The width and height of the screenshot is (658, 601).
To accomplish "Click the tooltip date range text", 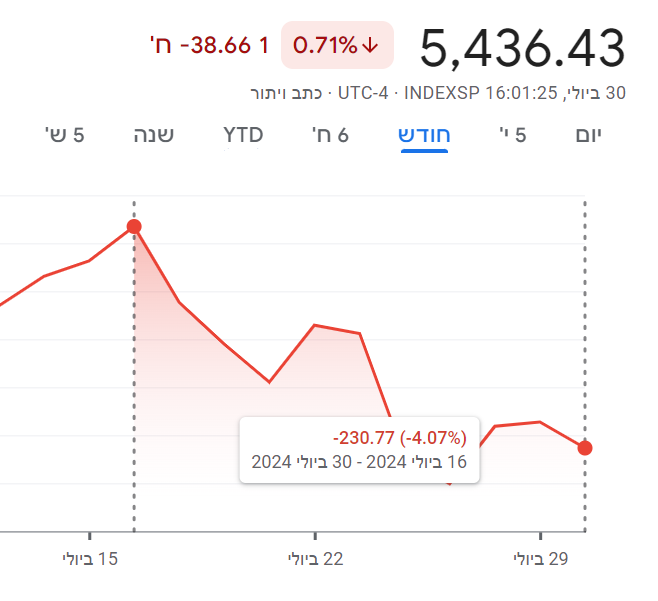I will tap(360, 462).
